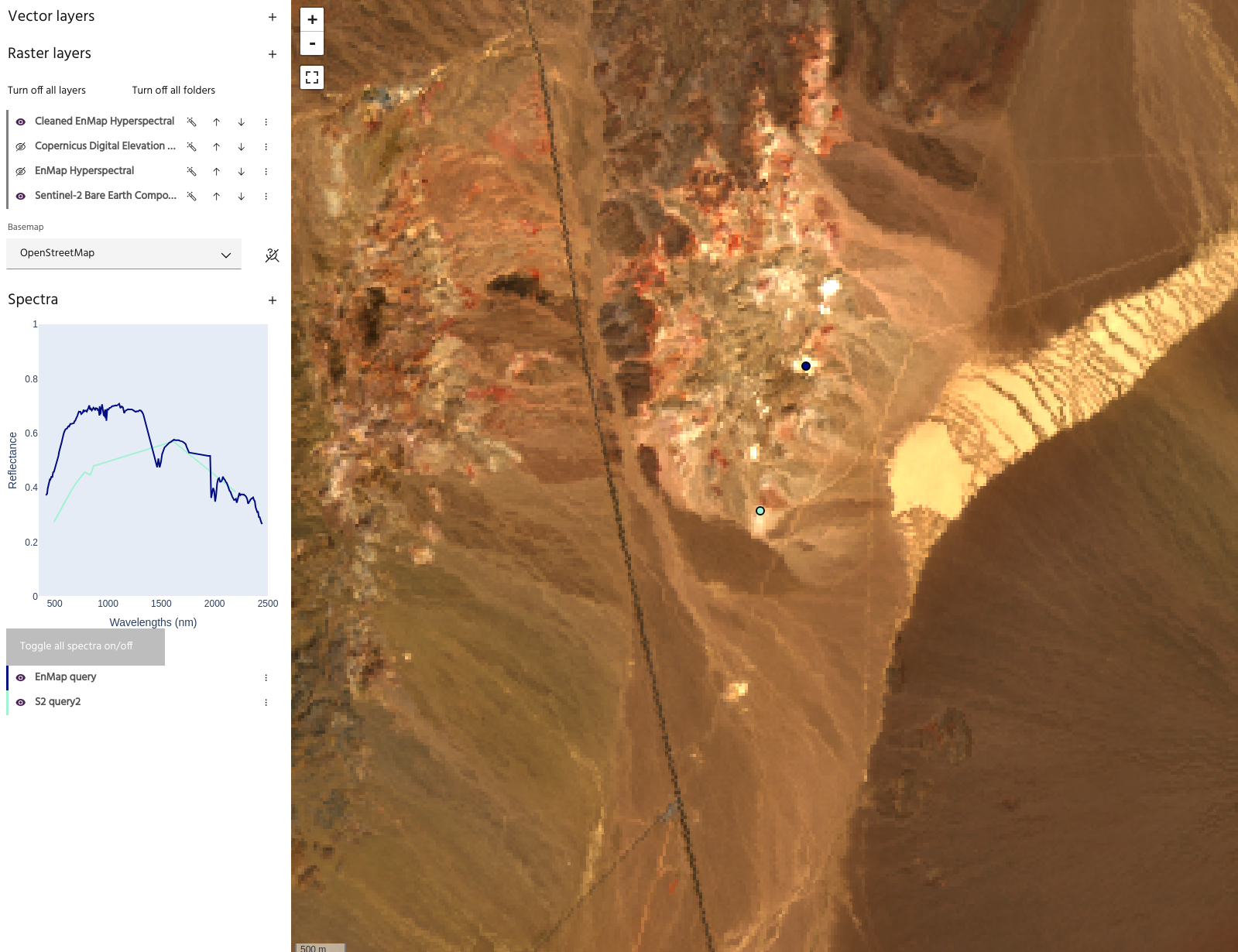Click Turn off all layers
Screen dimensions: 1238x952
click(x=46, y=91)
